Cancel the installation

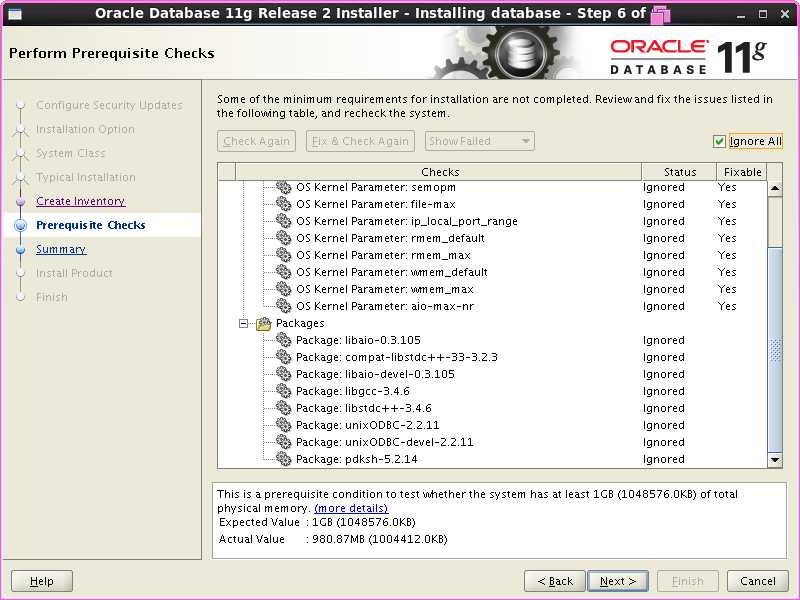tap(758, 581)
